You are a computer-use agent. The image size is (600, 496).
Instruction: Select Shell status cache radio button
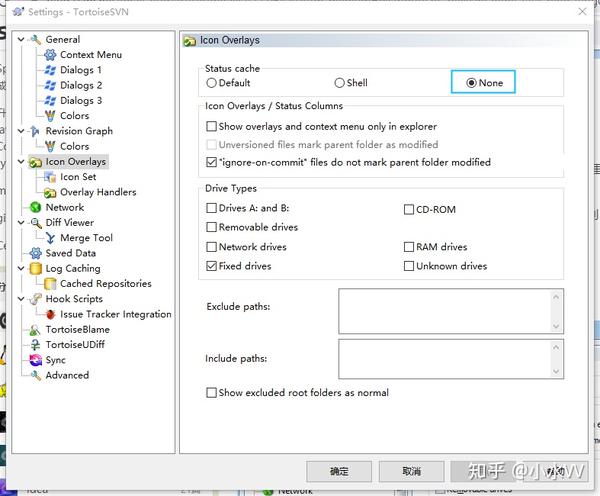coord(339,83)
